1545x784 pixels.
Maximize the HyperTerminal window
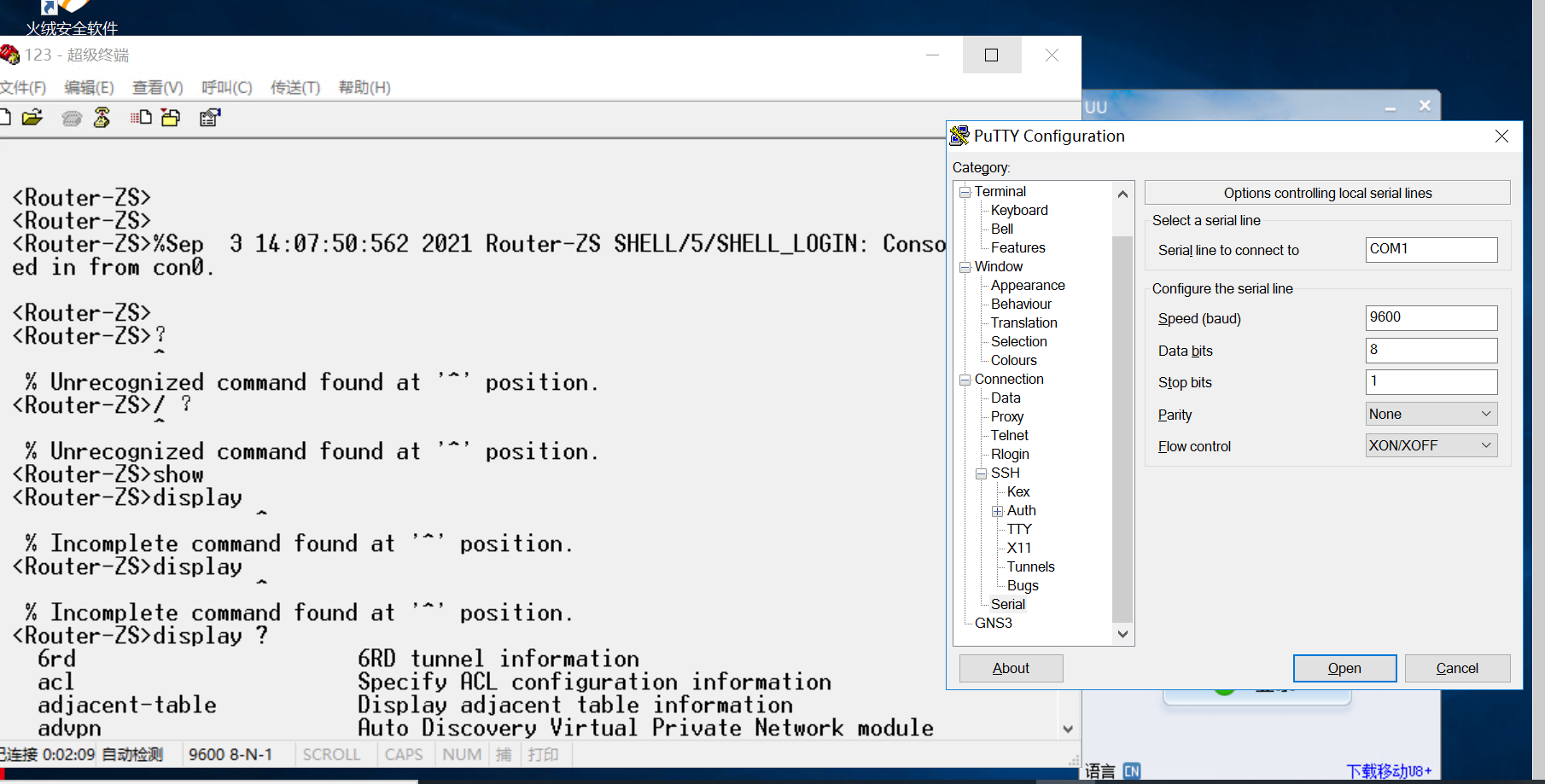(992, 55)
